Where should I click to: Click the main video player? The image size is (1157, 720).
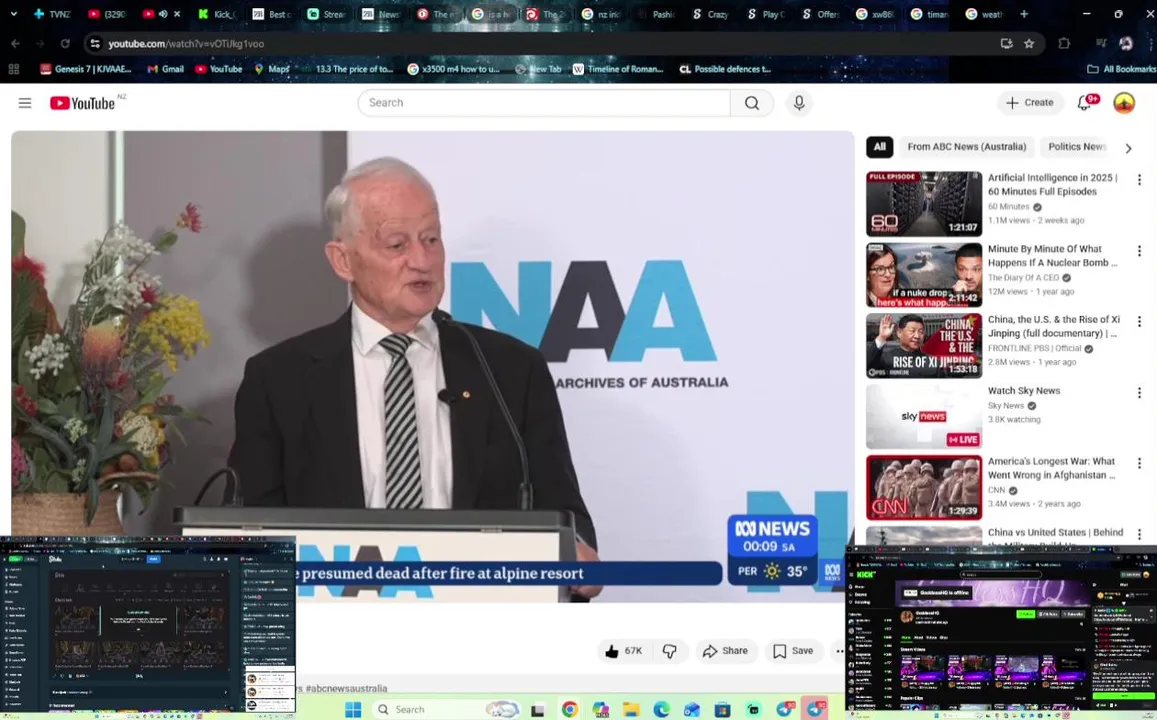tap(432, 366)
